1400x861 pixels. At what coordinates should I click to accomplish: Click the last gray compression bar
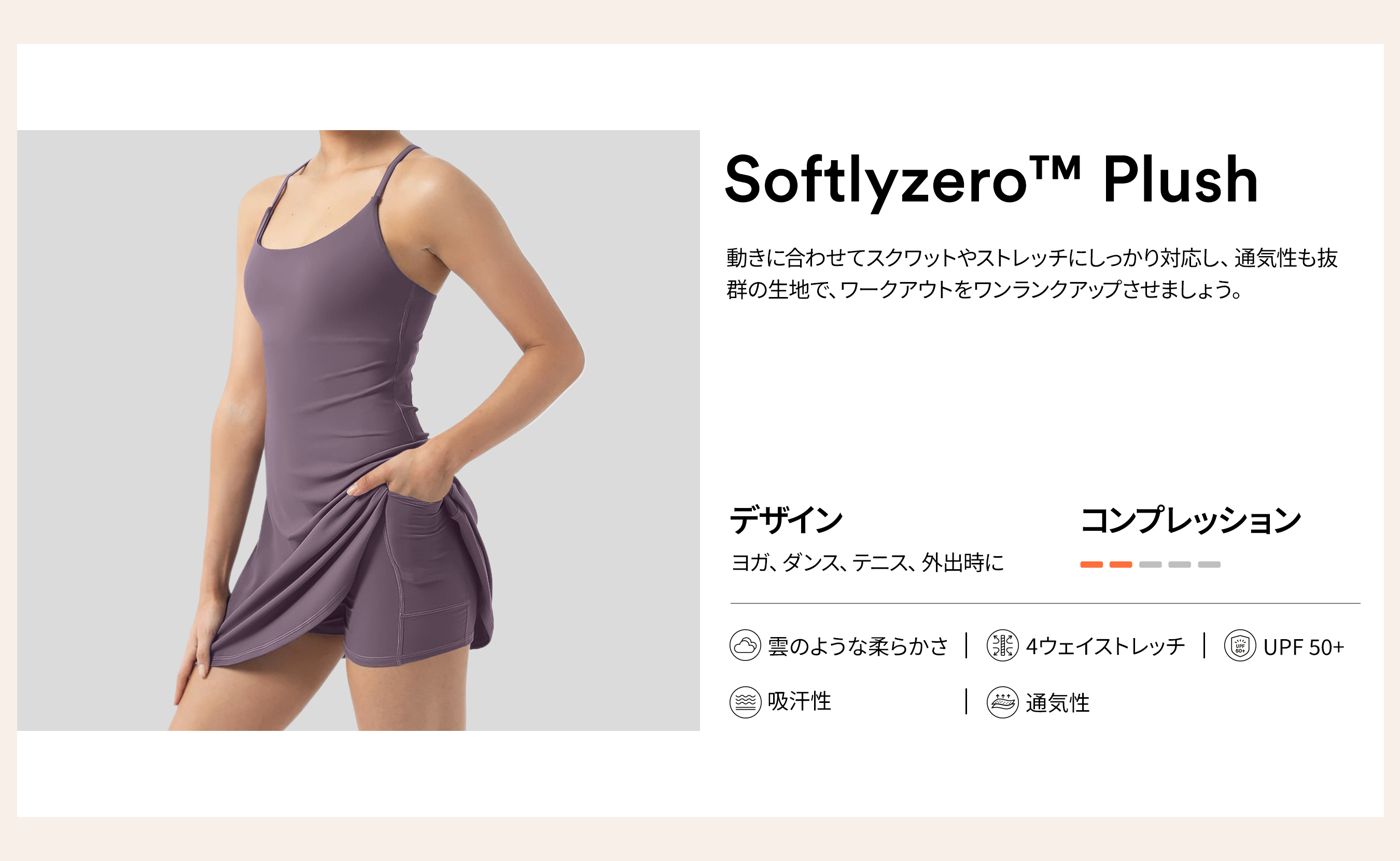click(x=1209, y=565)
